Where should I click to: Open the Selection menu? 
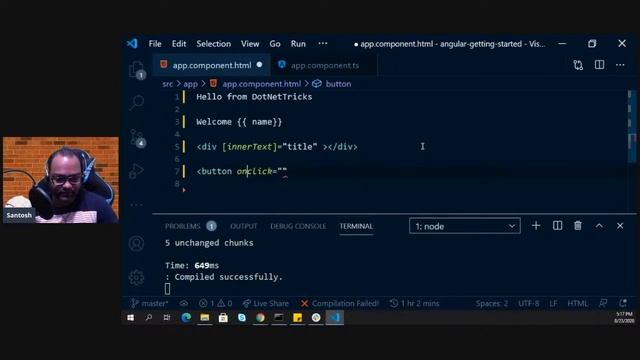(x=213, y=44)
